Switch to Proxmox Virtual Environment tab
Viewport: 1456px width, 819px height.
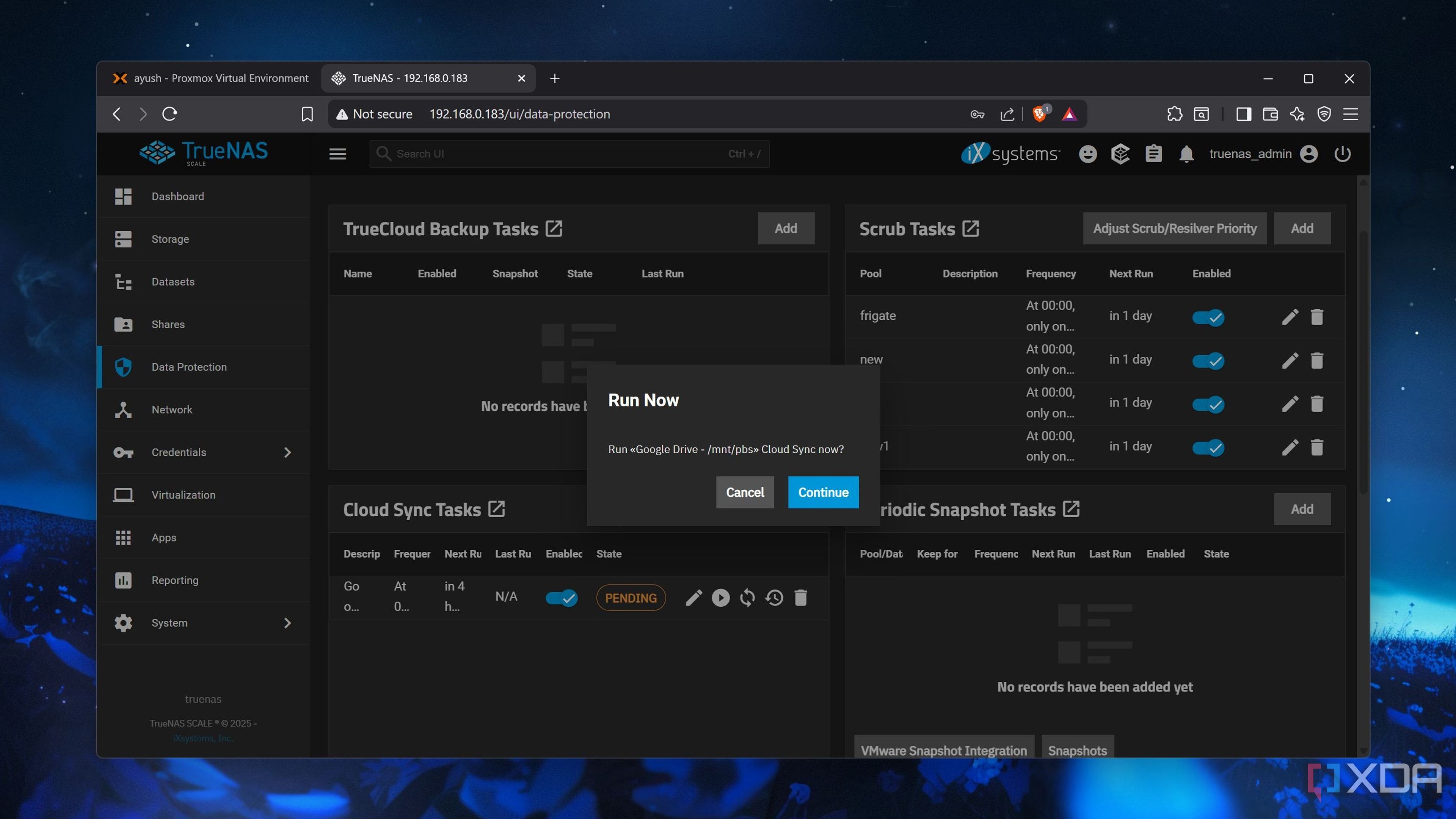210,78
